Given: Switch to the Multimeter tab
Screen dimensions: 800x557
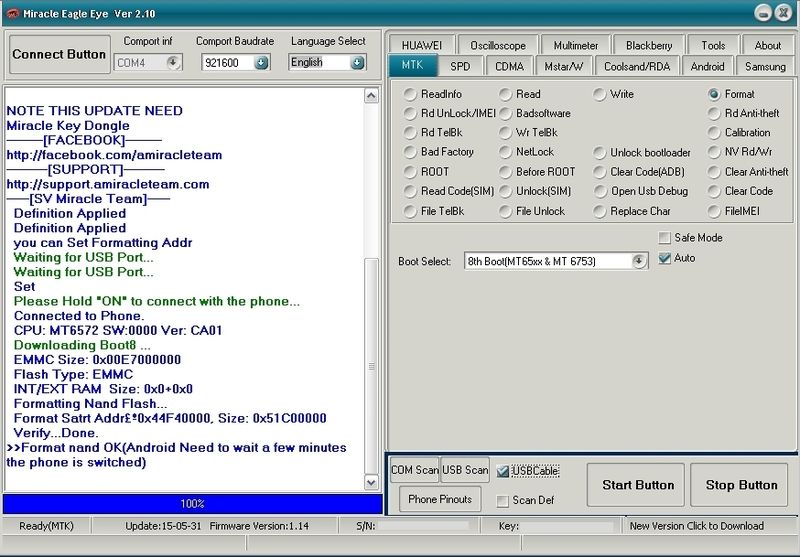Looking at the screenshot, I should pyautogui.click(x=576, y=45).
